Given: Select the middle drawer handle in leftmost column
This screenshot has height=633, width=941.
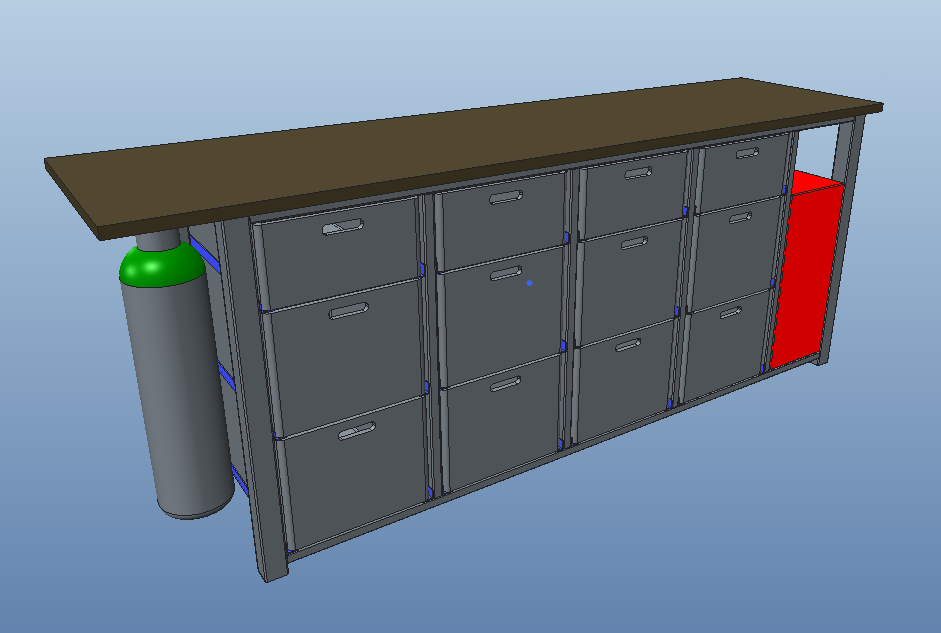Looking at the screenshot, I should pyautogui.click(x=349, y=312).
